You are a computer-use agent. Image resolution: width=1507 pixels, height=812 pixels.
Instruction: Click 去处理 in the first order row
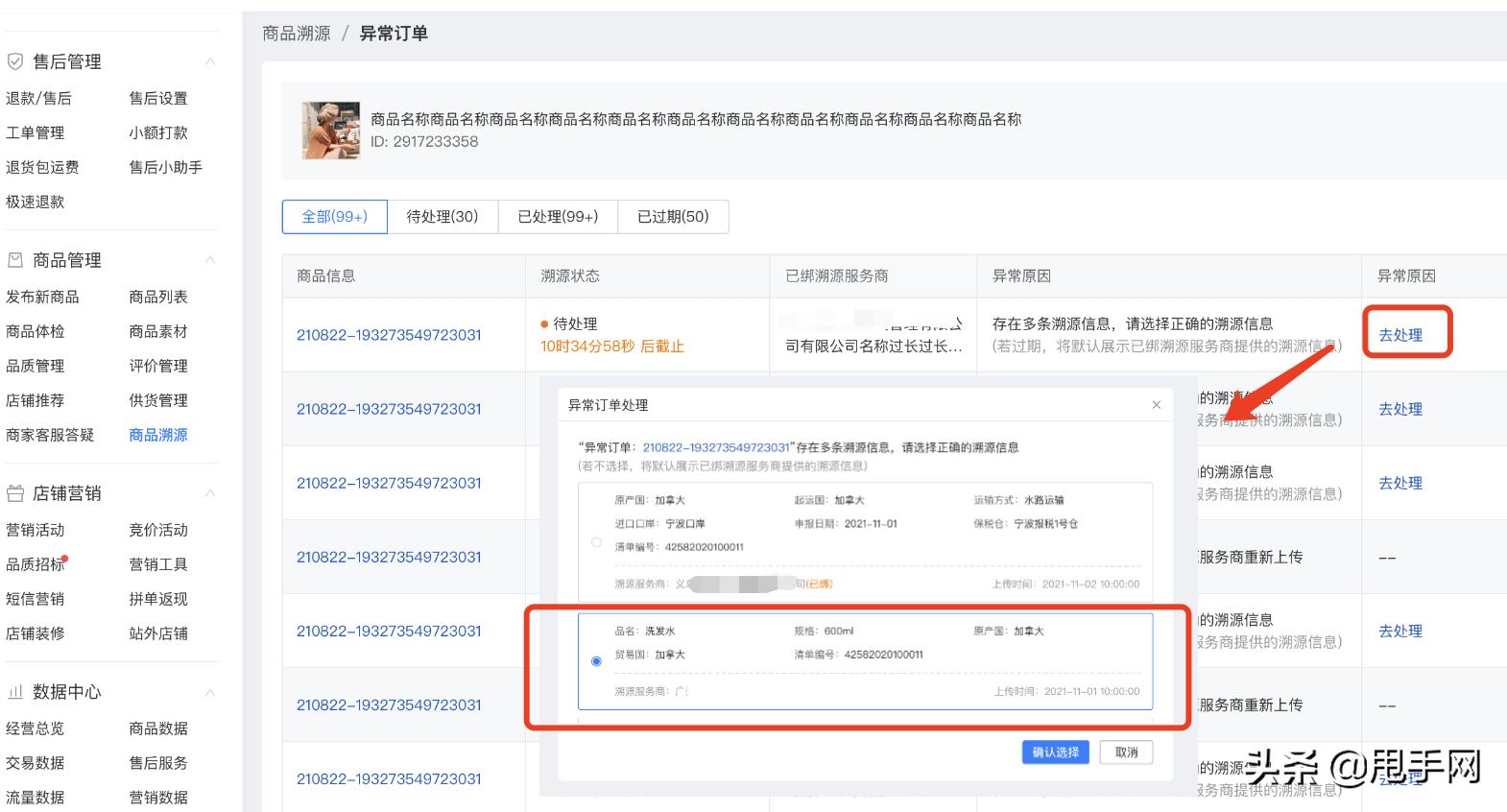pos(1400,335)
